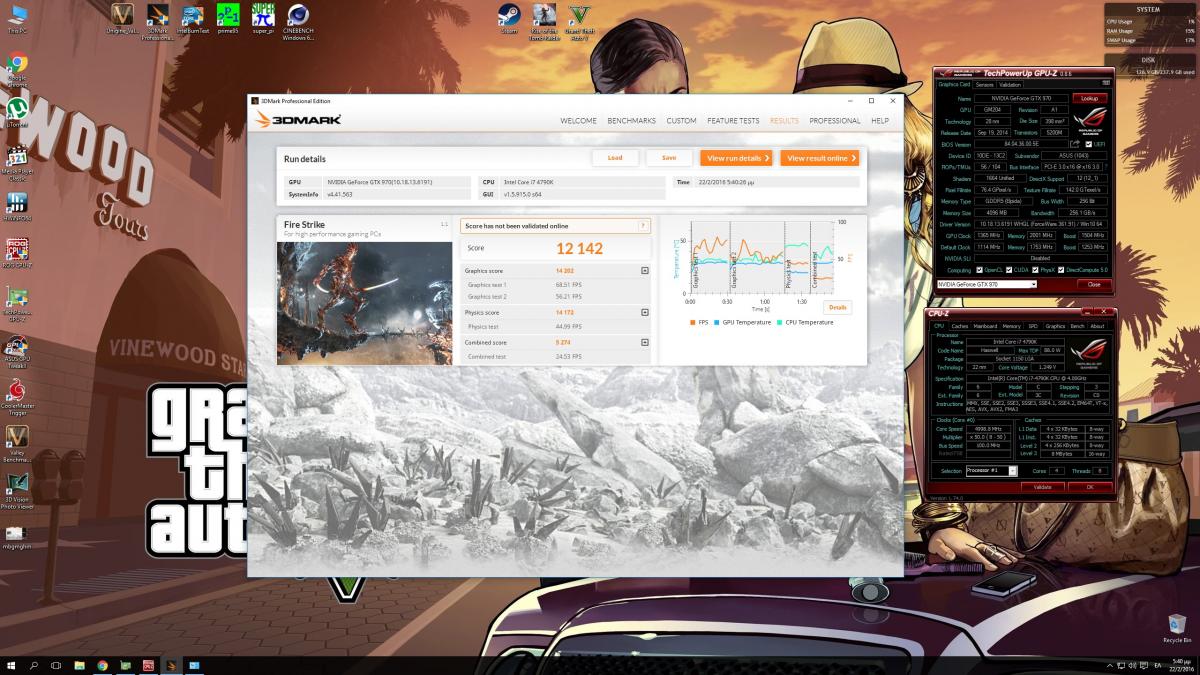Viewport: 1200px width, 675px height.
Task: Open CUSTOM tab in 3DMark
Action: point(681,121)
